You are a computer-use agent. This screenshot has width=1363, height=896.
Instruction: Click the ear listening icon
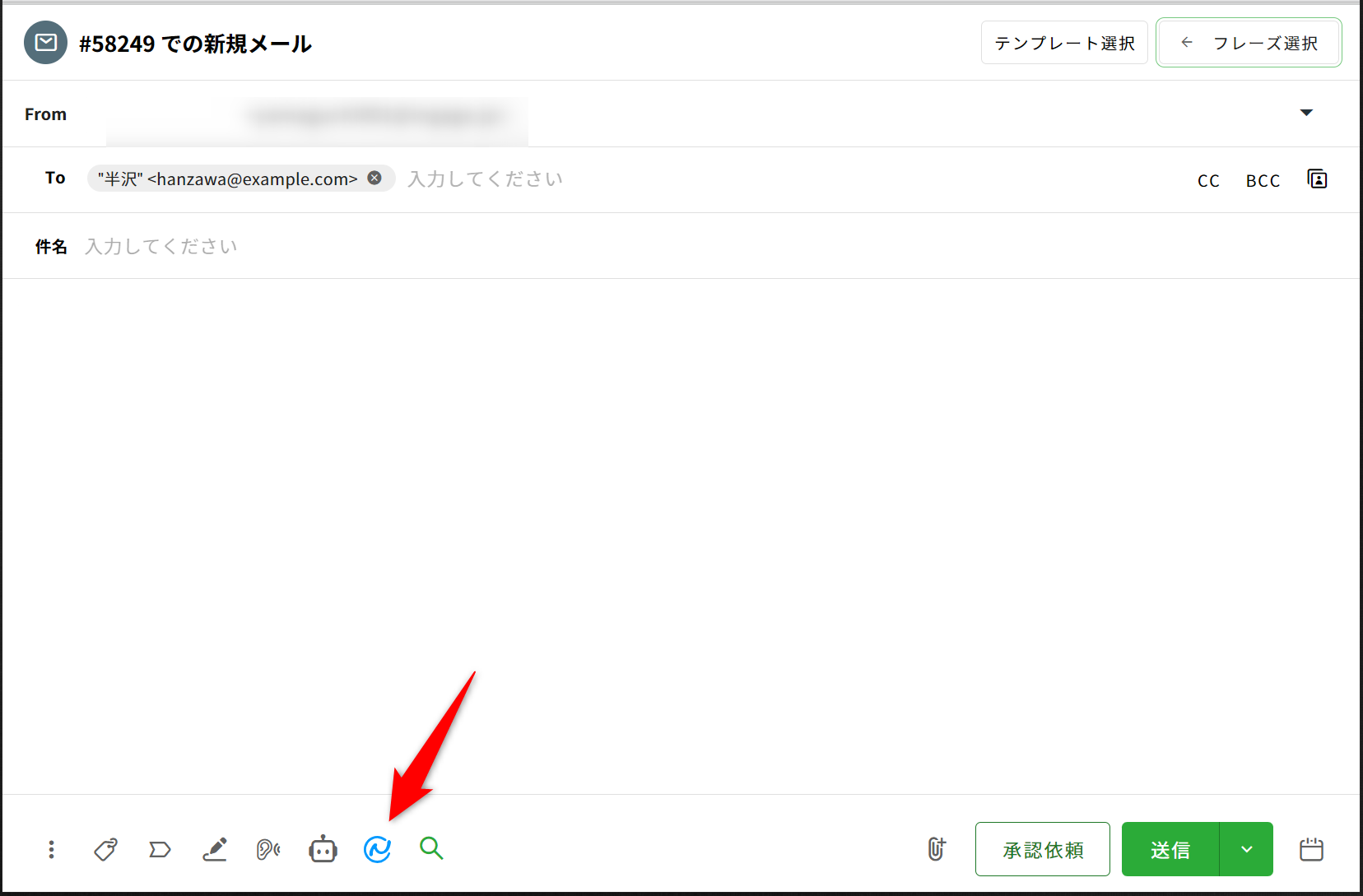(268, 849)
